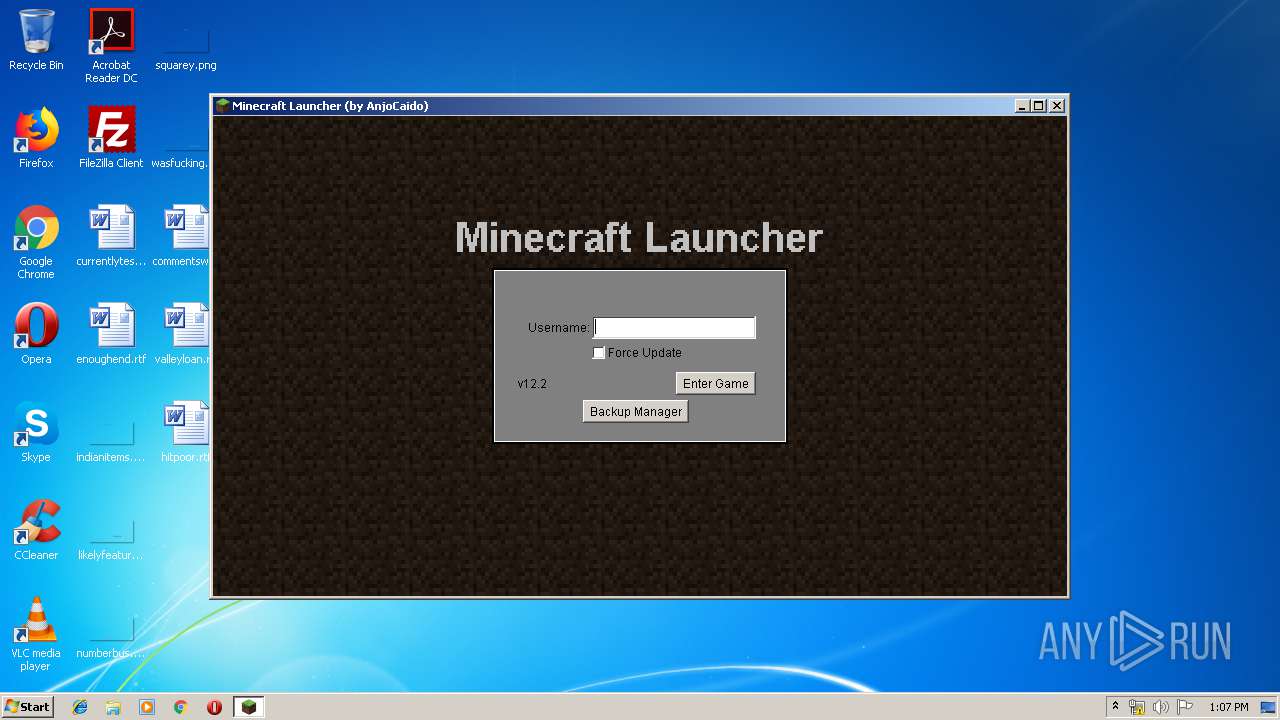Screen dimensions: 1280x720
Task: Click the Minecraft block icon in title bar
Action: (x=222, y=106)
